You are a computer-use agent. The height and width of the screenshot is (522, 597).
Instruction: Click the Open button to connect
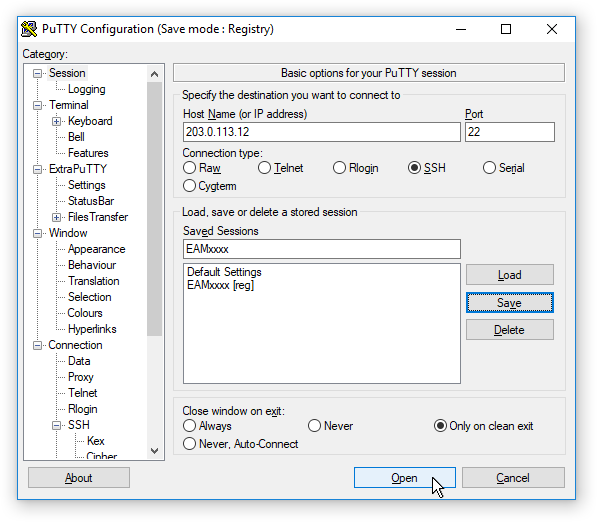pyautogui.click(x=404, y=477)
